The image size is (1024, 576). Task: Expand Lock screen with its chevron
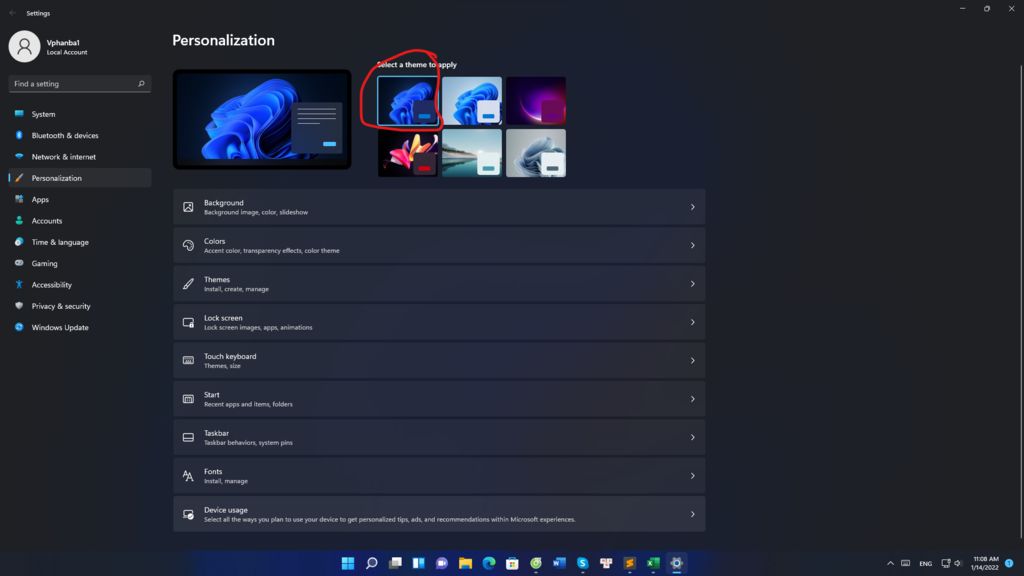[692, 322]
